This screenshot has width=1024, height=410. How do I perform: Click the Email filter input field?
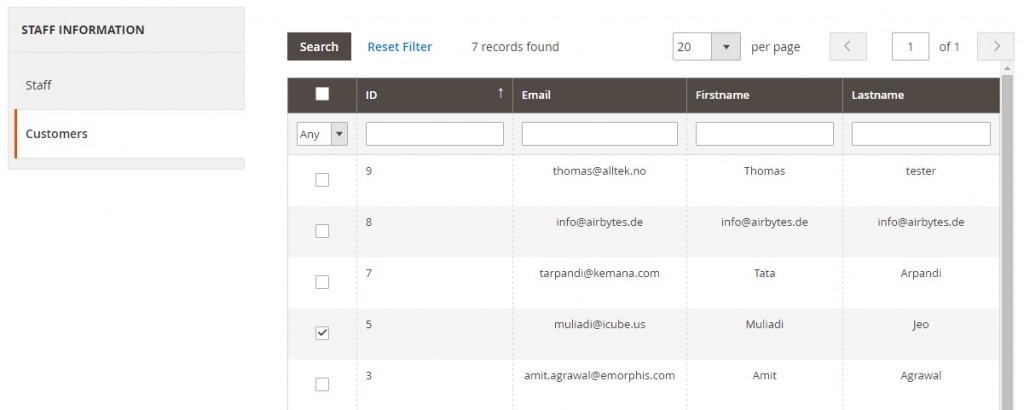(x=600, y=134)
